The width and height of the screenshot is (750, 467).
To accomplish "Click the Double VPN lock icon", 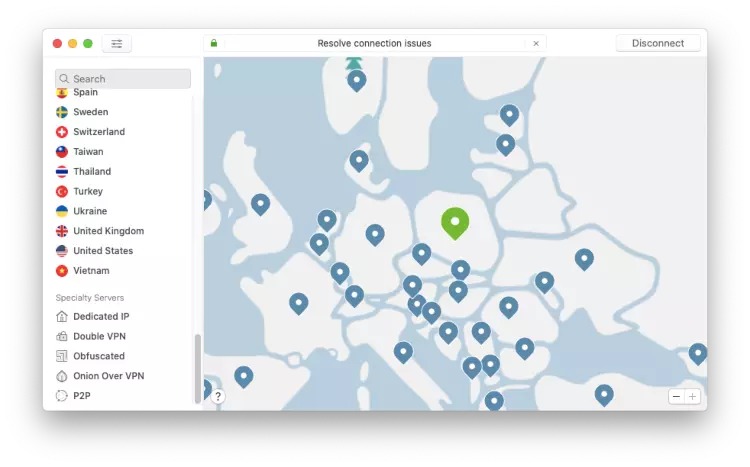I will (x=62, y=336).
